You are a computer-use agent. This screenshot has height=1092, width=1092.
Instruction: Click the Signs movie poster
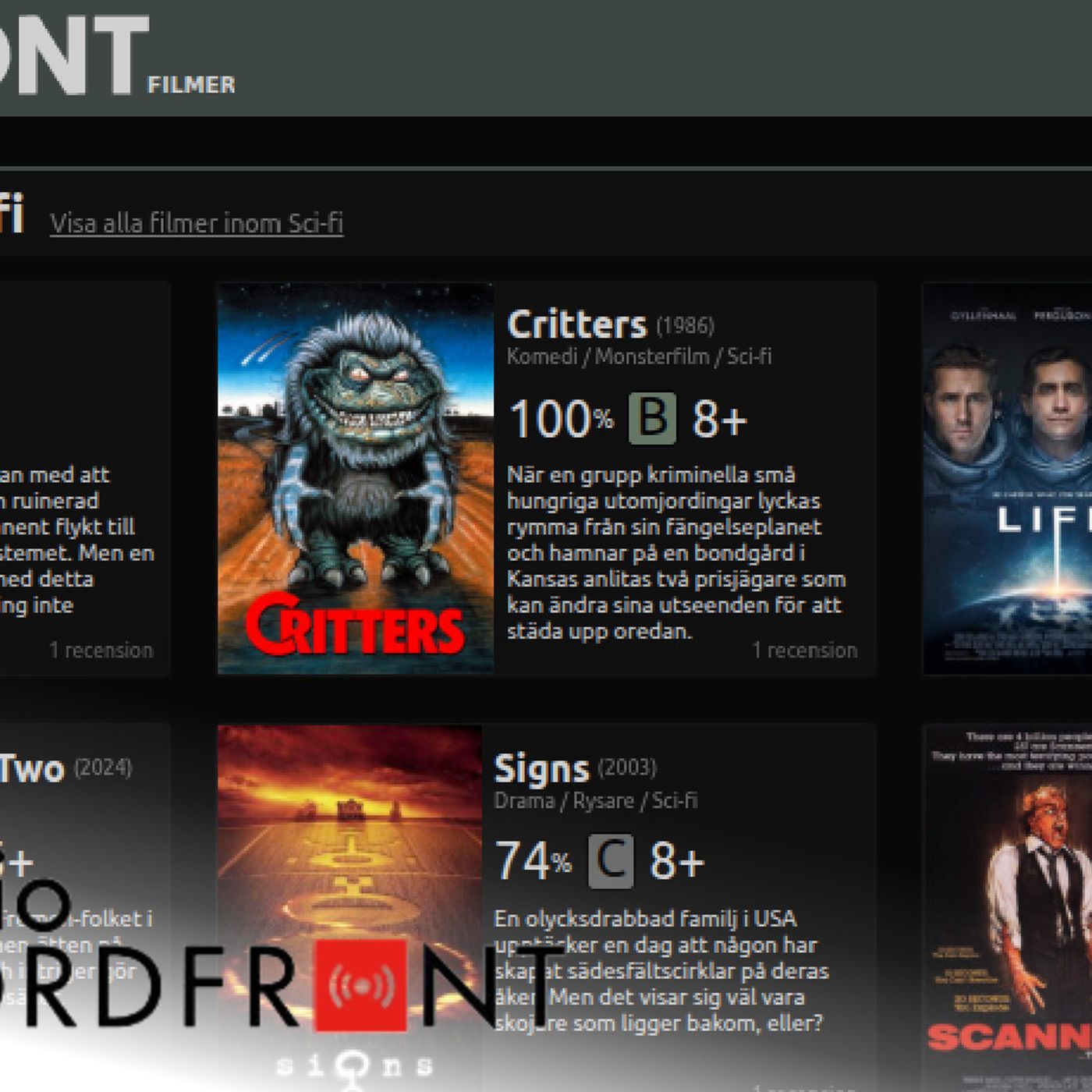349,908
